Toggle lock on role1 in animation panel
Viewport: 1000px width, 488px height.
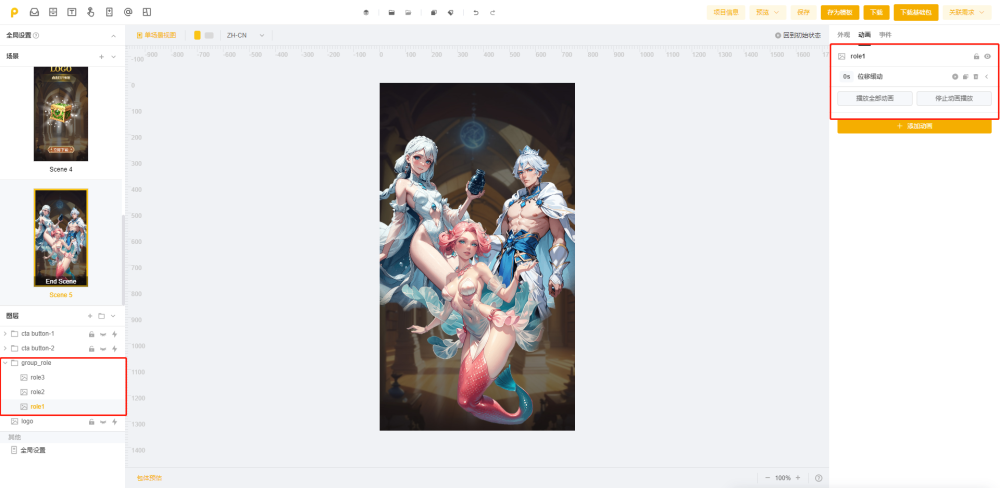pos(976,56)
